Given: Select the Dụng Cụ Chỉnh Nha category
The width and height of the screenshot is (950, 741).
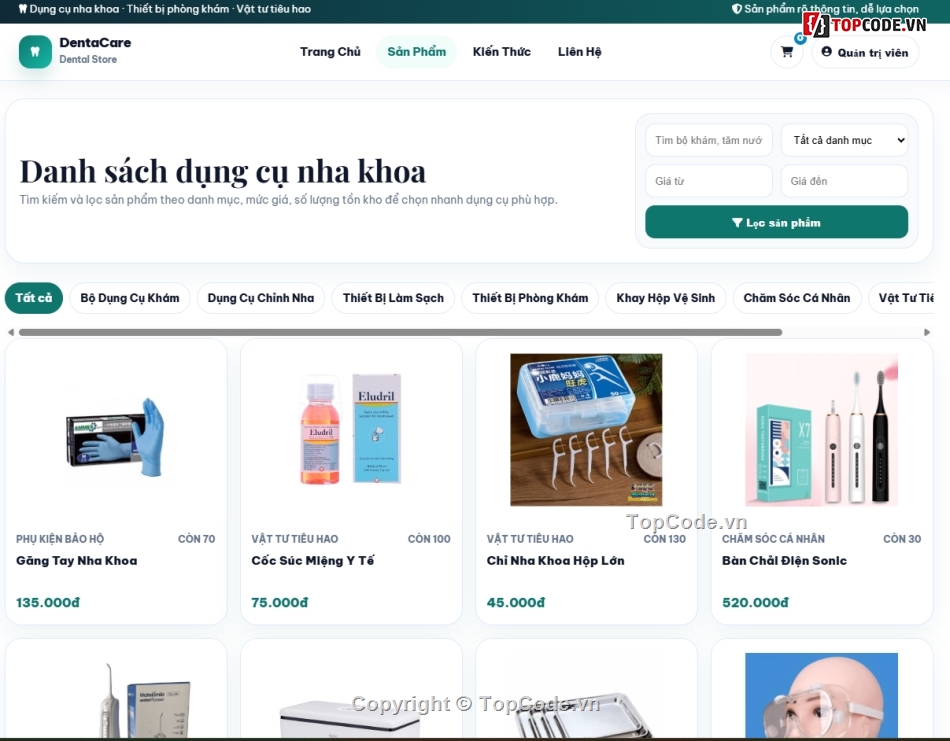Looking at the screenshot, I should 261,298.
